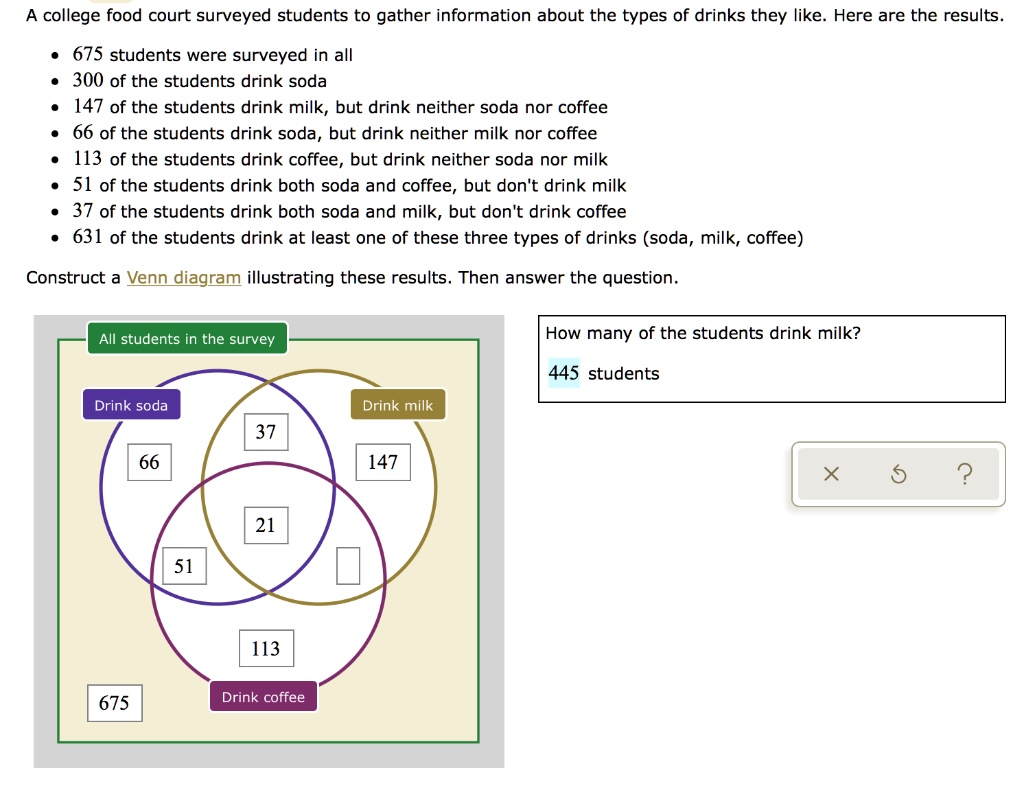Select the 675 total box

(x=114, y=703)
